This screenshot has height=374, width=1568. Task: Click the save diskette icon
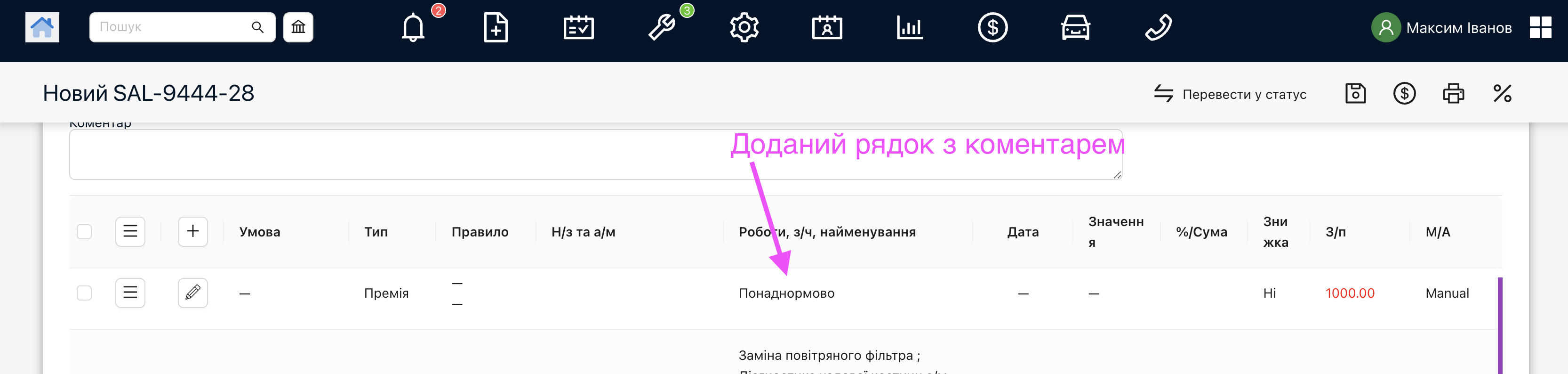click(1355, 94)
